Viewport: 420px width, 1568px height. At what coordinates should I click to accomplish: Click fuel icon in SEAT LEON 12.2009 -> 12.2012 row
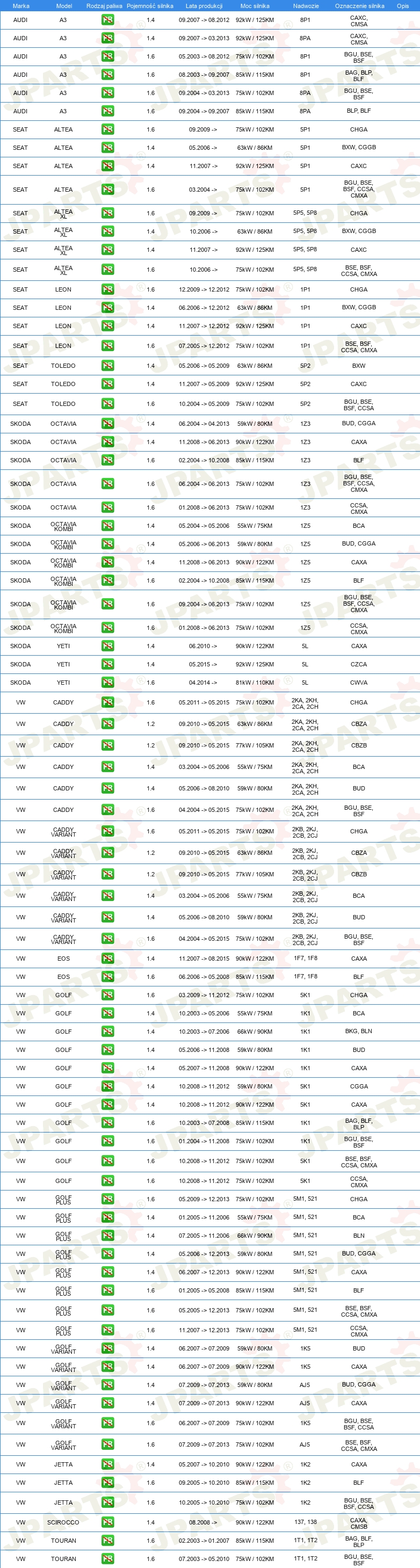pyautogui.click(x=108, y=289)
